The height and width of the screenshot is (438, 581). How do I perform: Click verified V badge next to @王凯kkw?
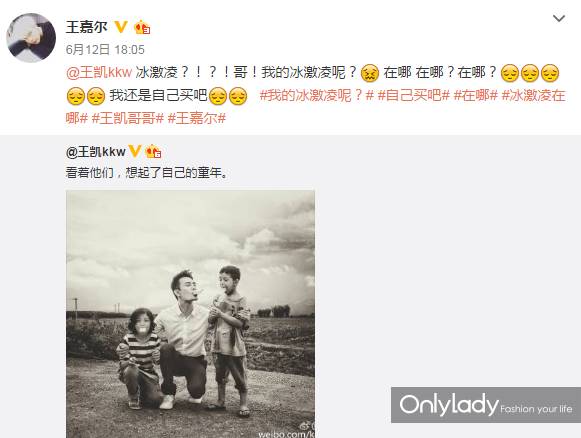click(x=134, y=151)
